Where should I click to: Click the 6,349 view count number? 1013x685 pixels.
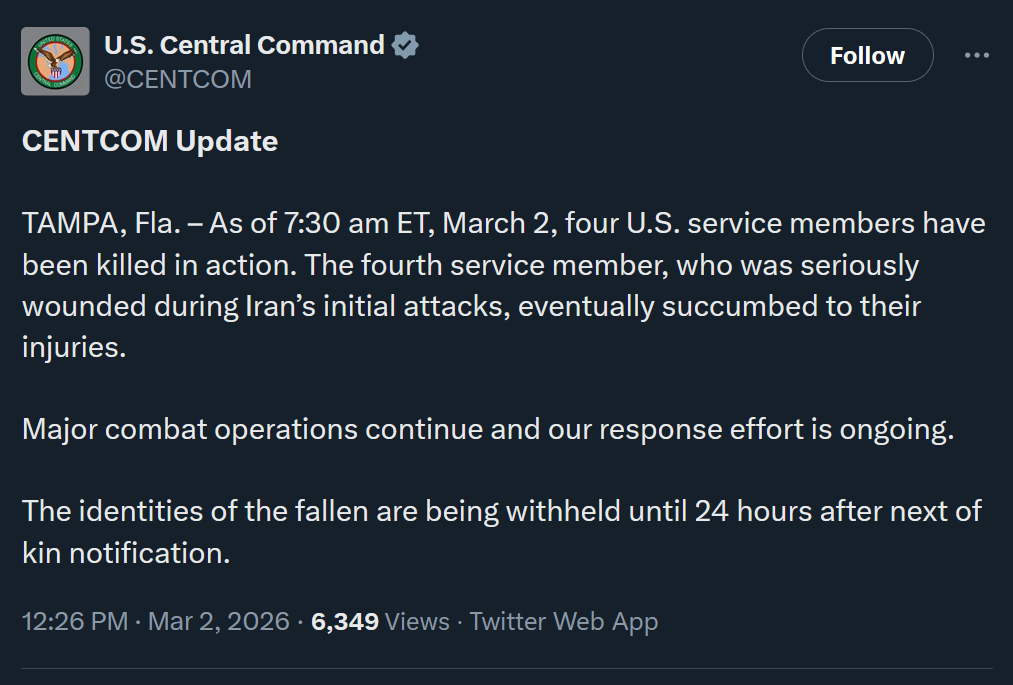345,621
